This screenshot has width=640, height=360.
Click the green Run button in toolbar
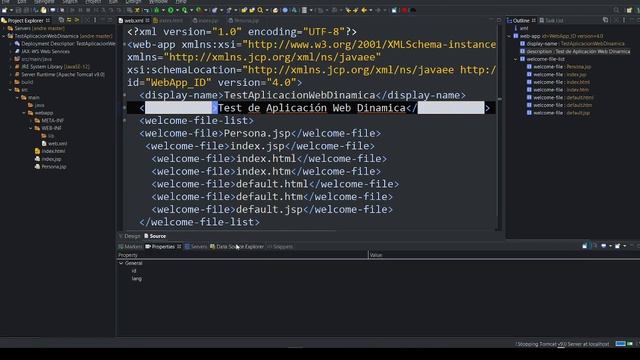click(x=171, y=10)
